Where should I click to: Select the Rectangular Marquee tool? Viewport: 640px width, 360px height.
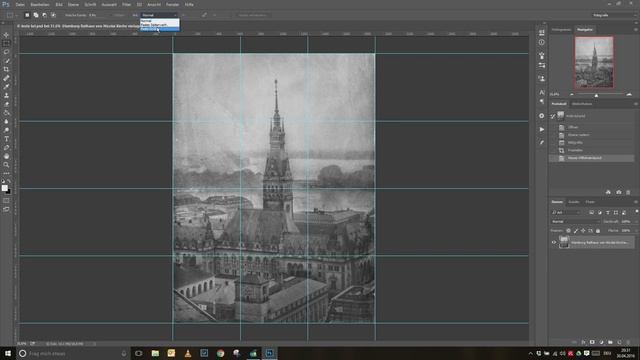click(x=6, y=44)
